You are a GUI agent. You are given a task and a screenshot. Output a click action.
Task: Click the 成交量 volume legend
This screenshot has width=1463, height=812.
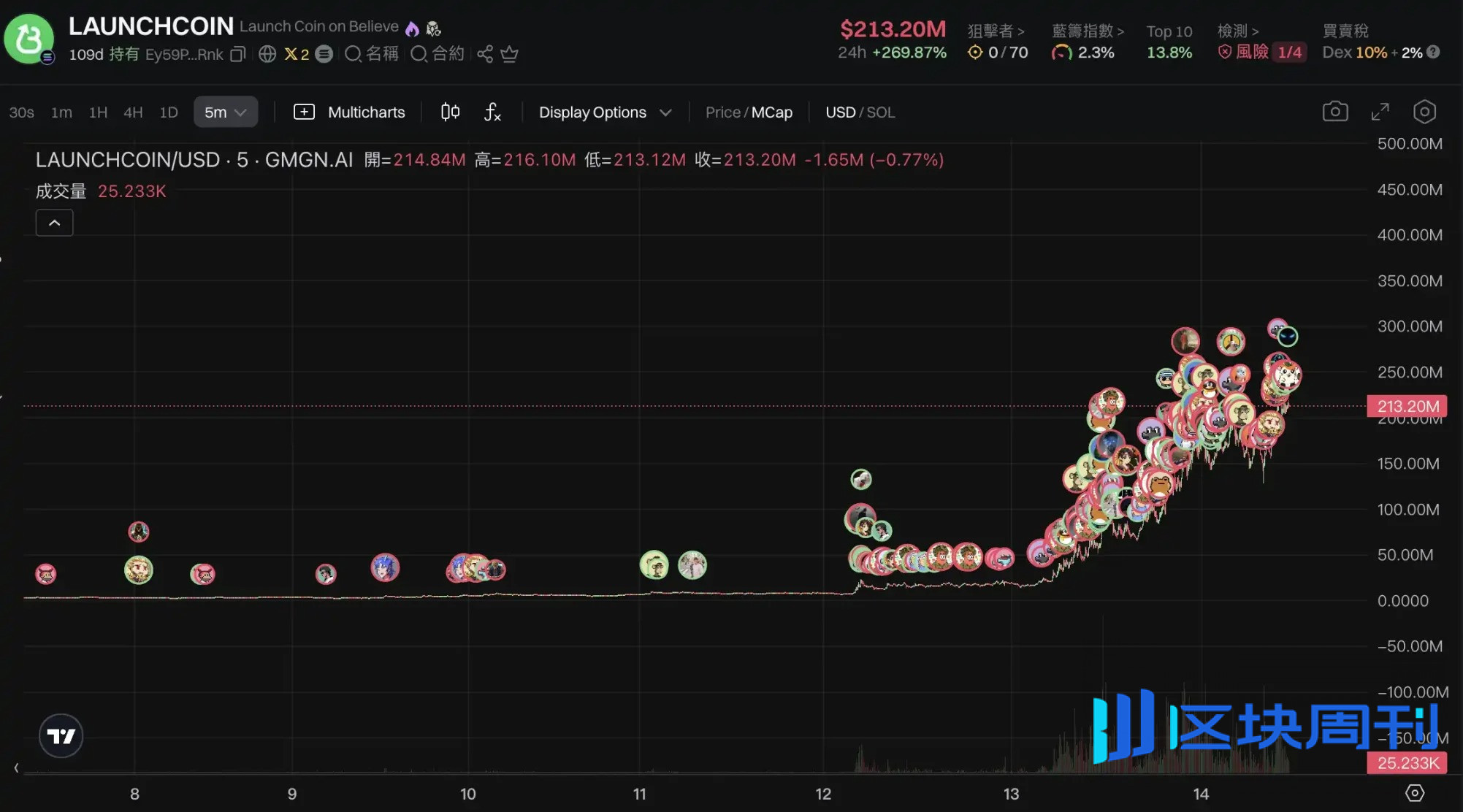(x=101, y=191)
